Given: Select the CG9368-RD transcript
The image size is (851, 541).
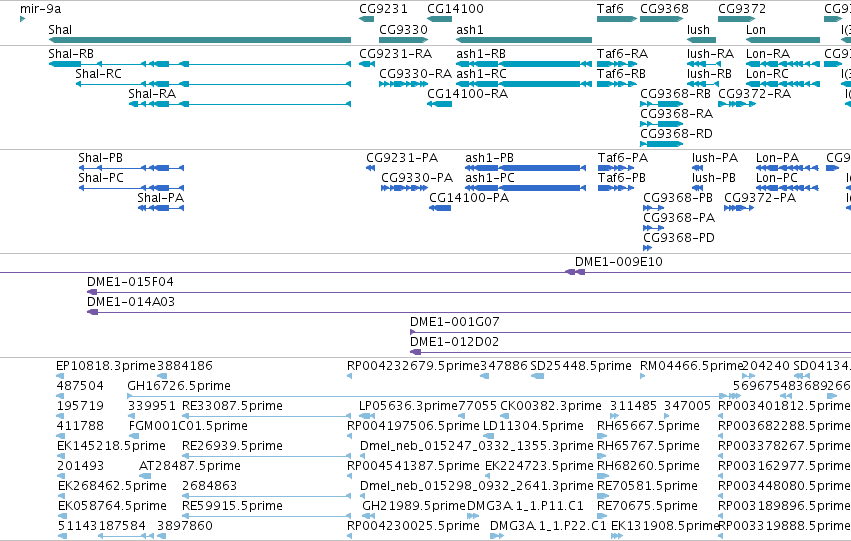Looking at the screenshot, I should pyautogui.click(x=662, y=144).
